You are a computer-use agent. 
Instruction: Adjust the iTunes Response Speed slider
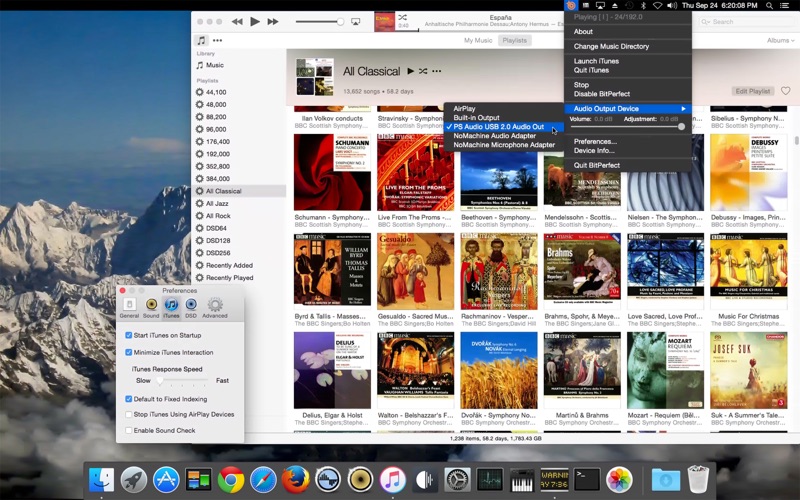[x=160, y=380]
